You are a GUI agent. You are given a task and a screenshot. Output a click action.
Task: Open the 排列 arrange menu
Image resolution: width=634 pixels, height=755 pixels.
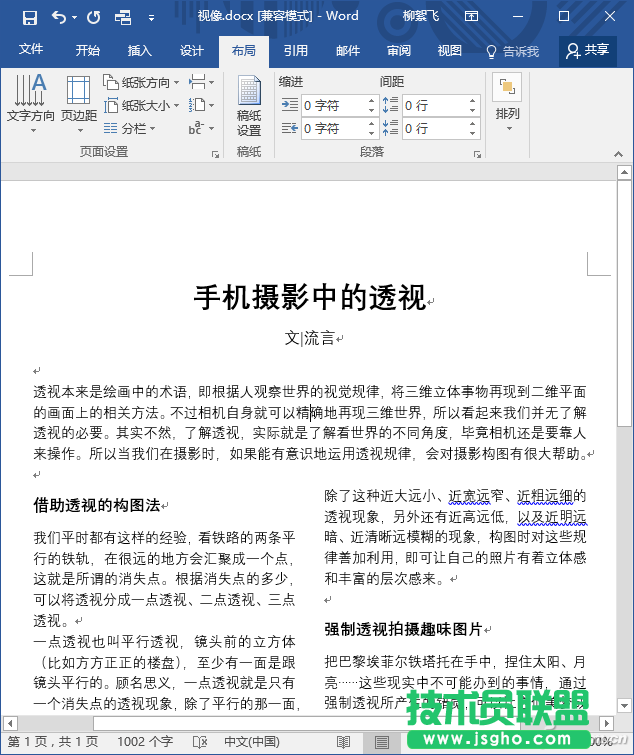pyautogui.click(x=507, y=103)
